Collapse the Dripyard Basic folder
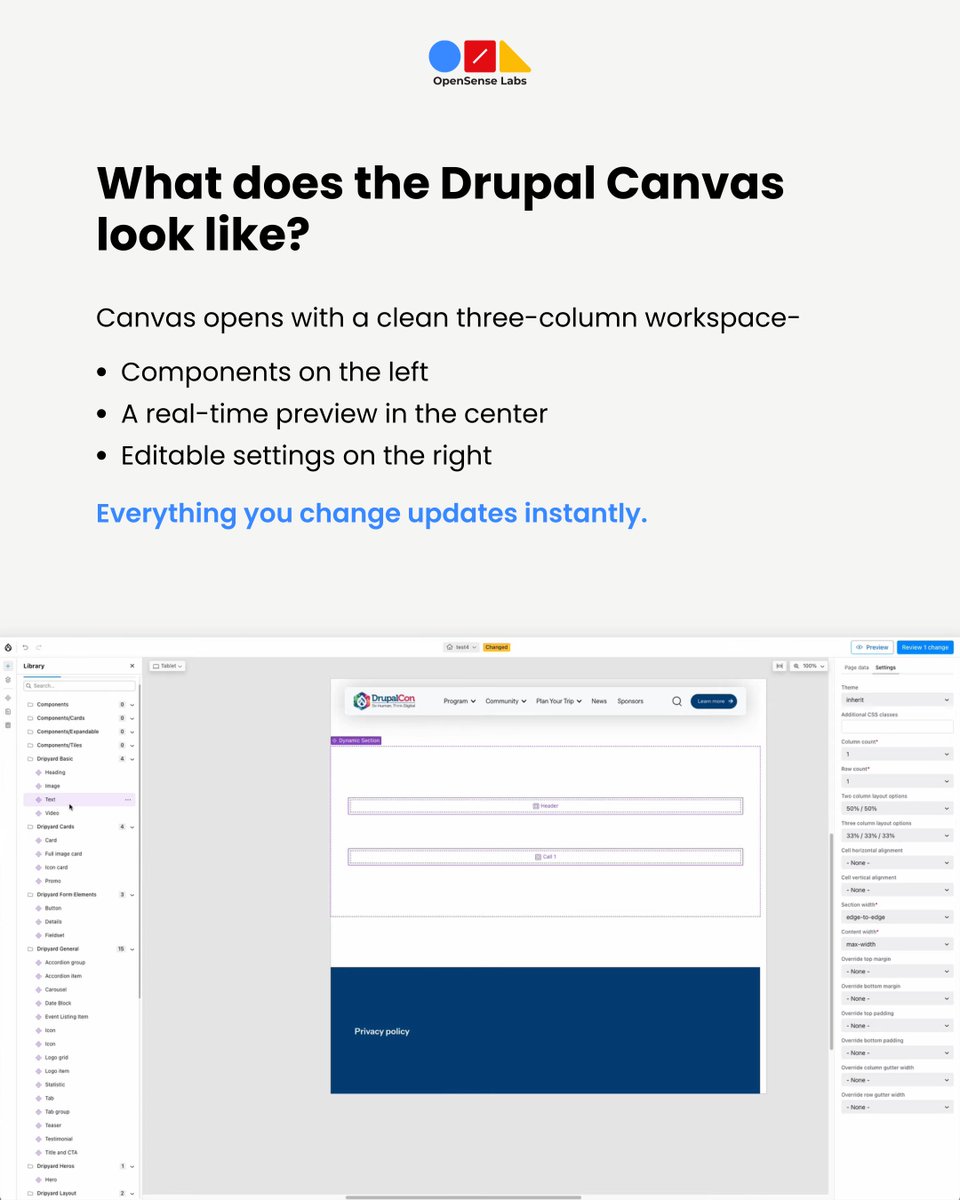The height and width of the screenshot is (1200, 960). pos(132,759)
